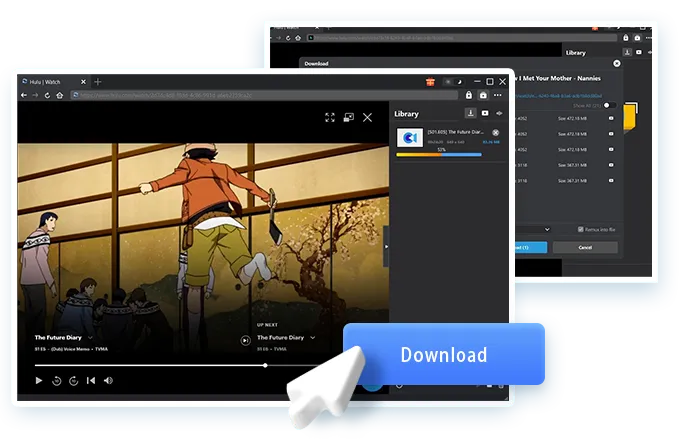Mute the video with the volume icon
Image resolution: width=686 pixels, height=439 pixels.
pos(108,380)
